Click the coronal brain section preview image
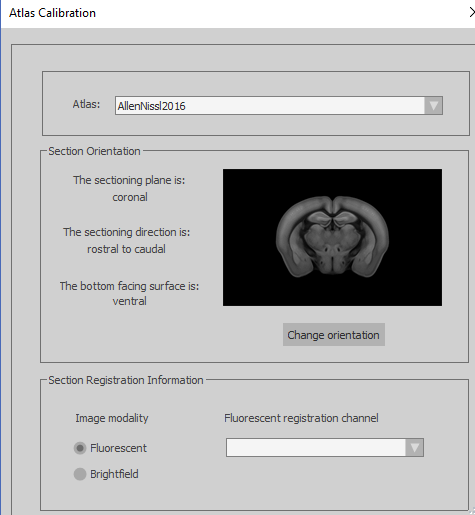The width and height of the screenshot is (475, 515). [x=332, y=237]
